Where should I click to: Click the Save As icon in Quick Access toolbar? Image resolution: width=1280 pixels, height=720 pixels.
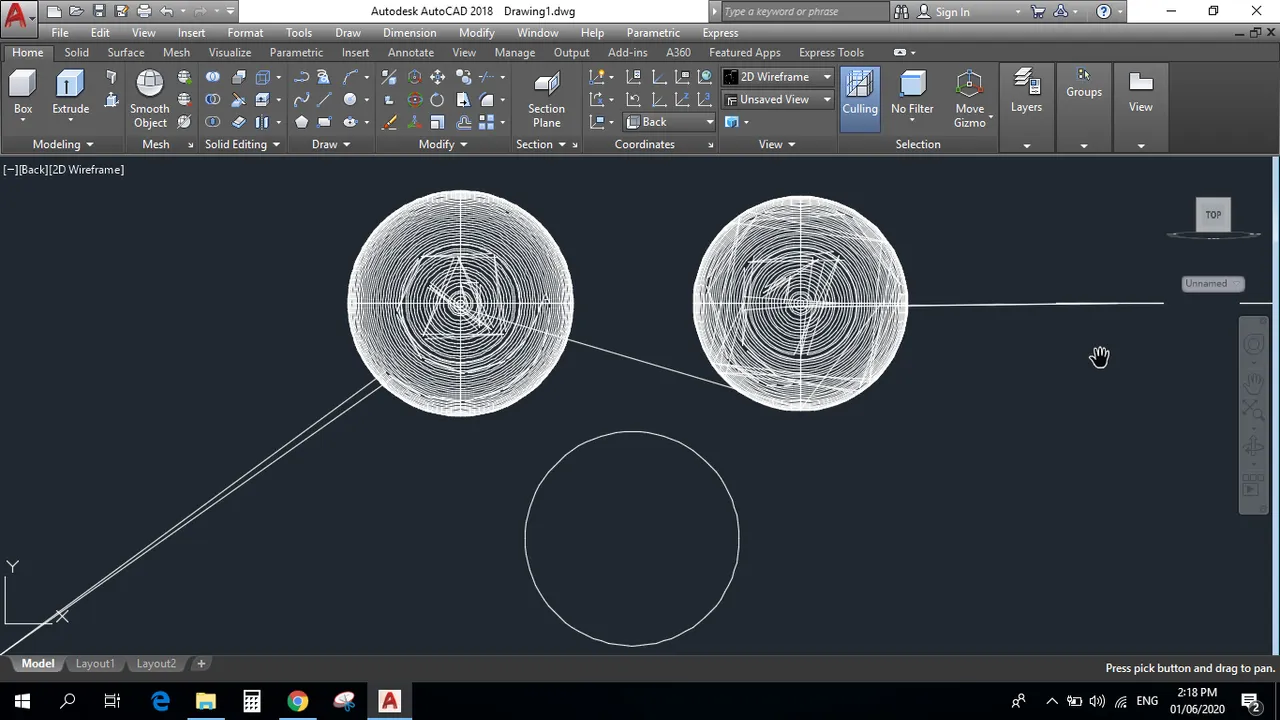[121, 11]
